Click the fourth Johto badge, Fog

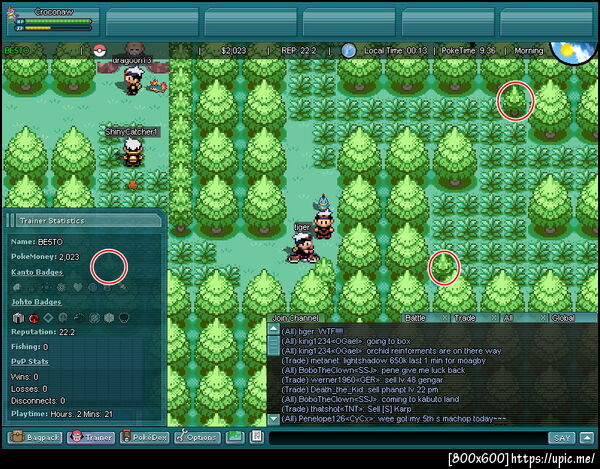[x=63, y=318]
